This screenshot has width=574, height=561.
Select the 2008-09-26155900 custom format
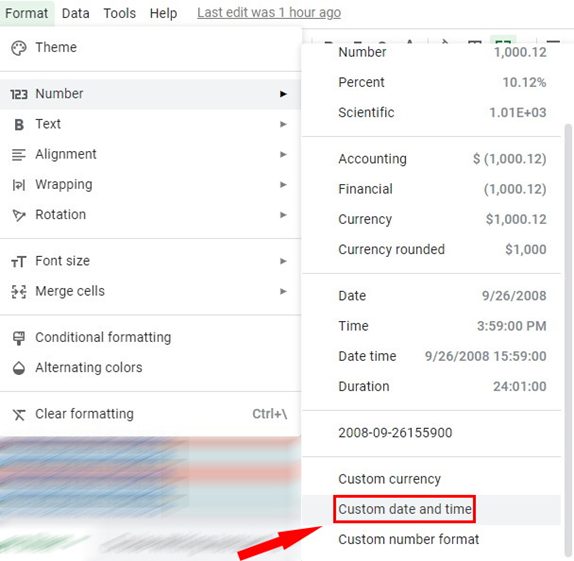pyautogui.click(x=431, y=432)
